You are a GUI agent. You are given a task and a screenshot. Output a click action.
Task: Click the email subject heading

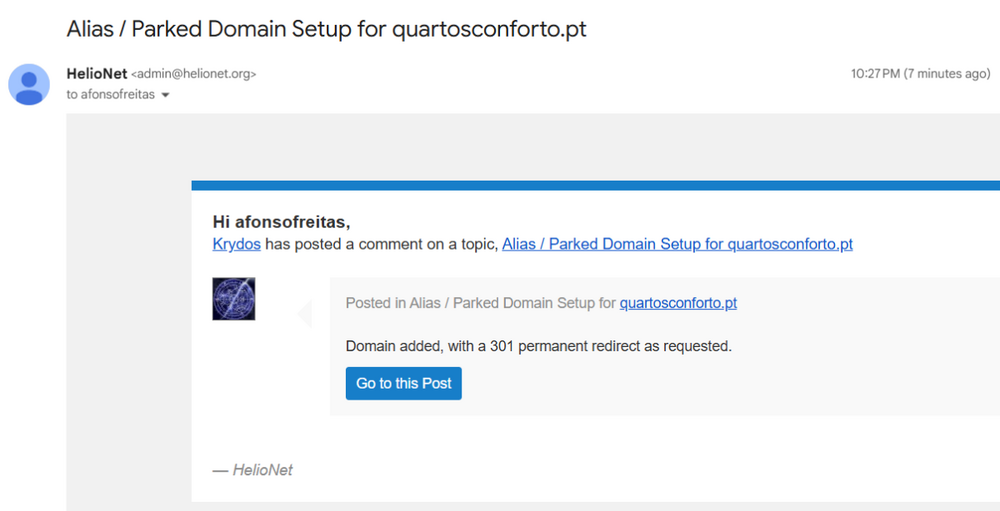(x=326, y=29)
